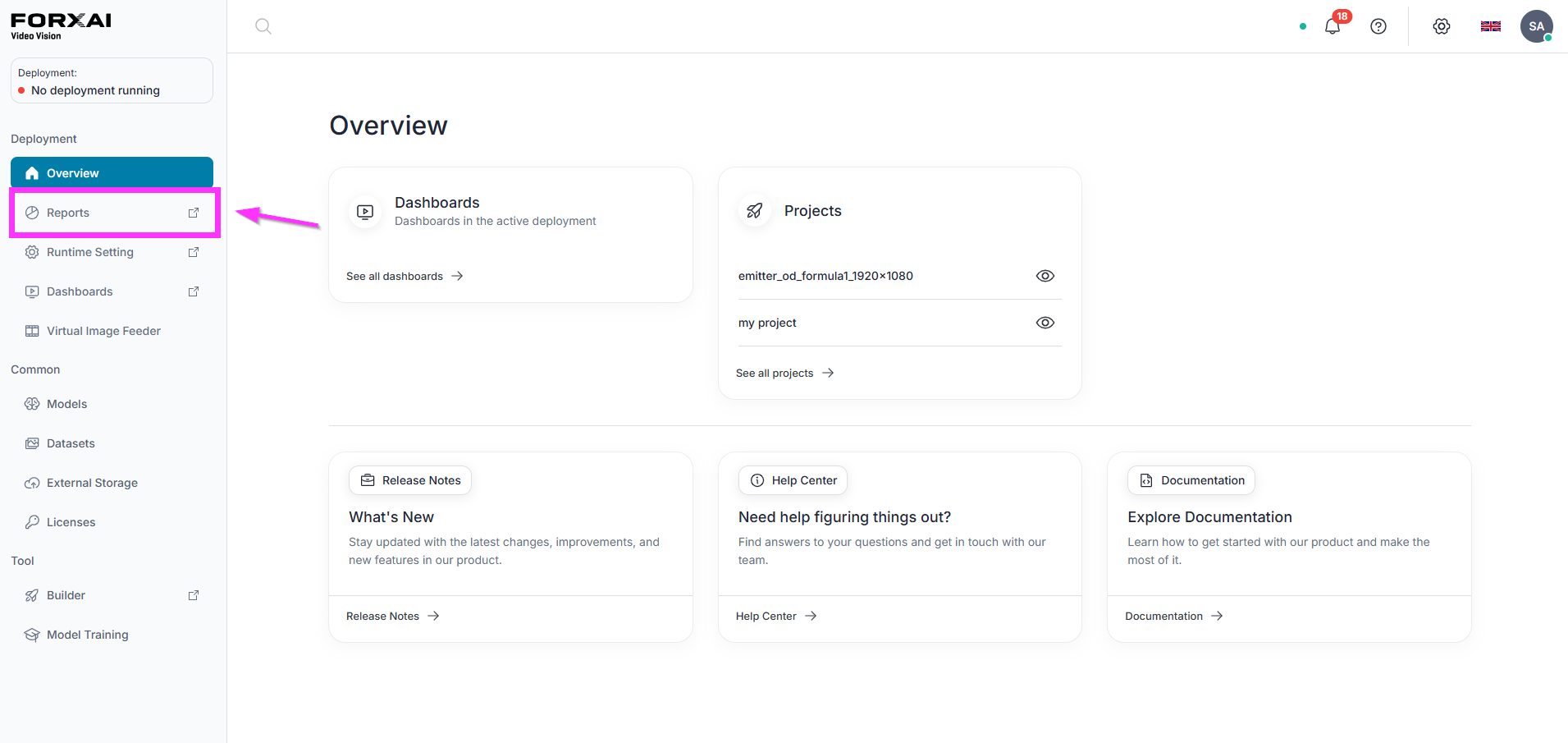1568x743 pixels.
Task: Open Runtime Setting in the sidebar
Action: click(112, 252)
